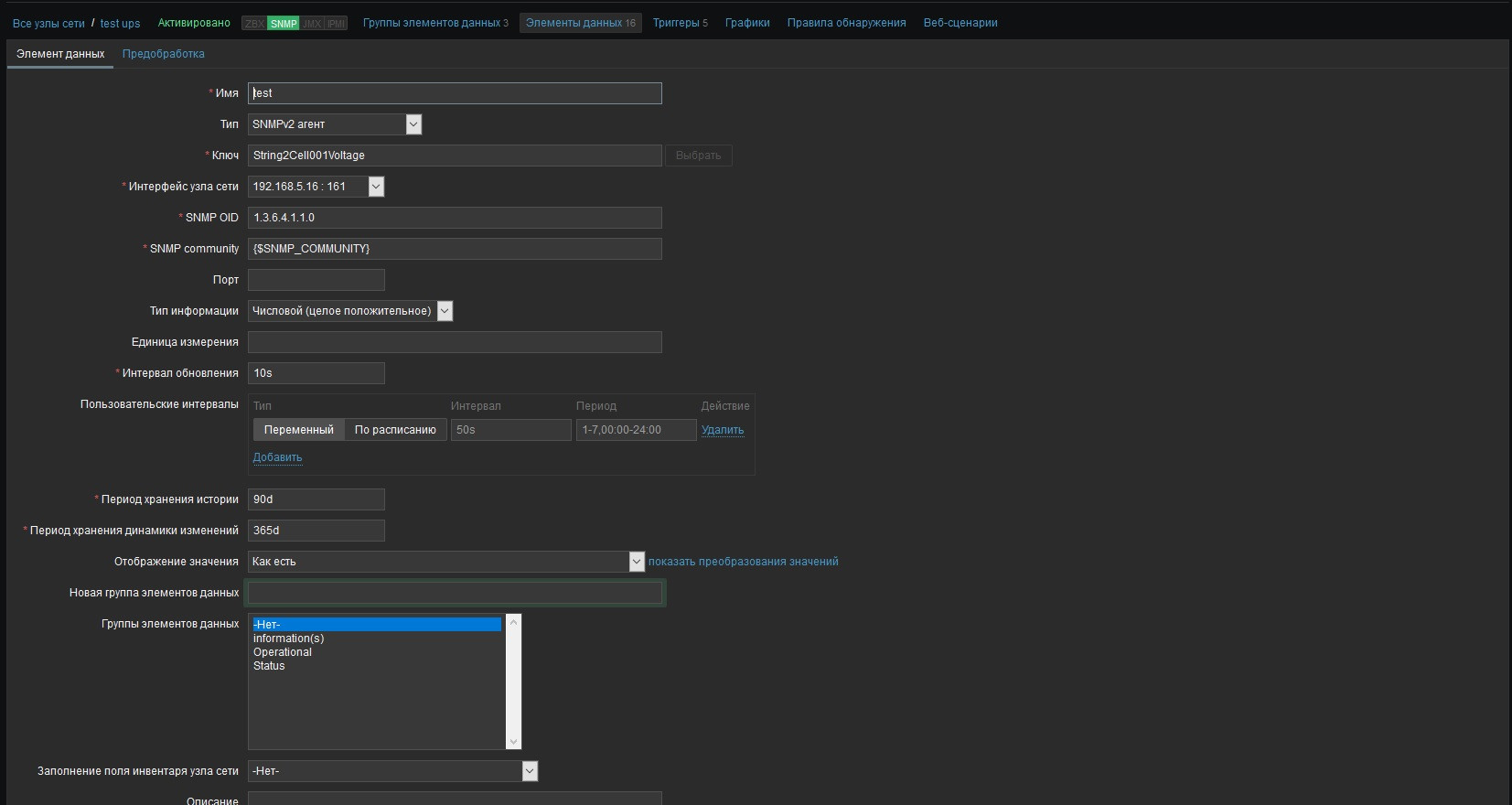This screenshot has width=1512, height=805.
Task: Click the groups list scrollbar down arrow
Action: 513,741
